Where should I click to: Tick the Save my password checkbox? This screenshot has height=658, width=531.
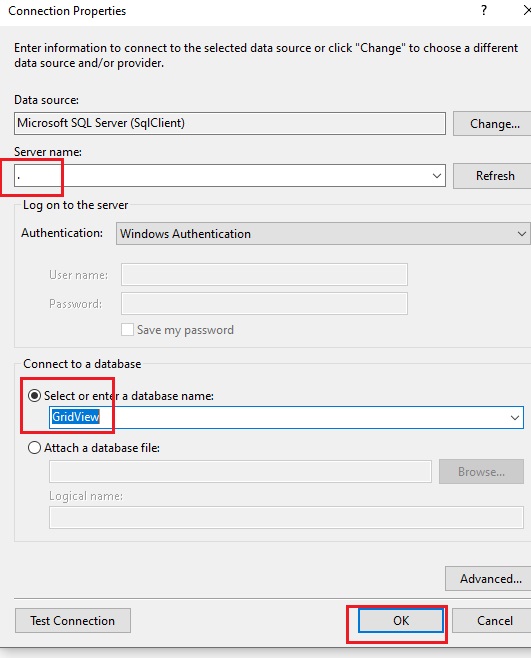(x=127, y=329)
